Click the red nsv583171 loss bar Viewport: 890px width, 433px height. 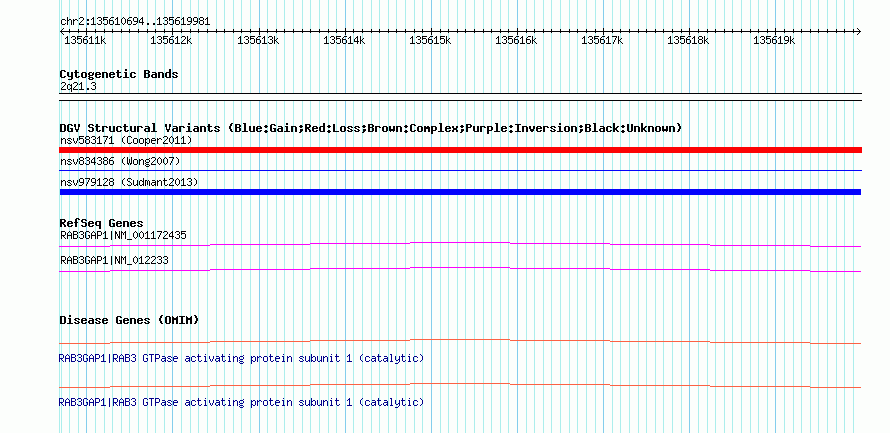pyautogui.click(x=460, y=150)
